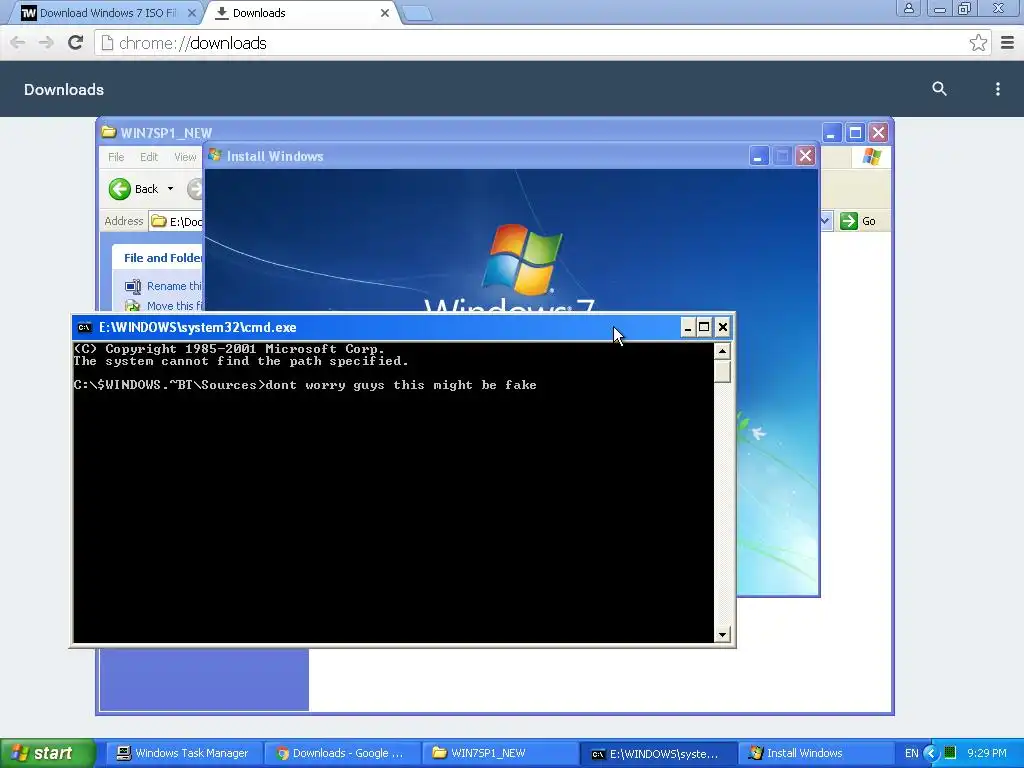Minimize the Install Windows window

click(759, 156)
